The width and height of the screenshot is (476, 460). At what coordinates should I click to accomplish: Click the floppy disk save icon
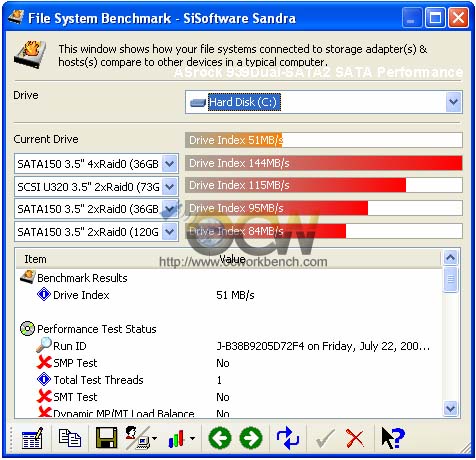pos(106,438)
